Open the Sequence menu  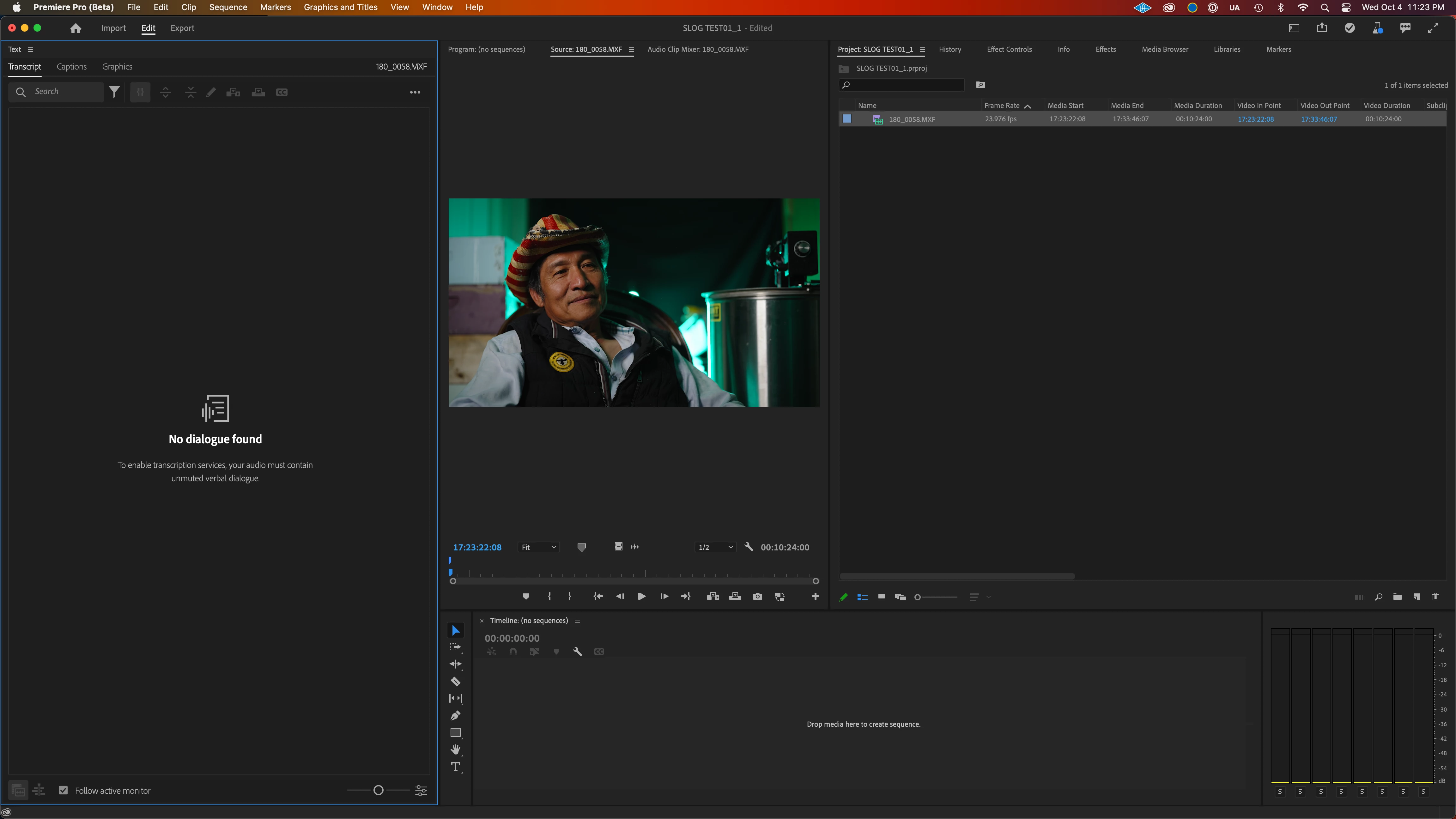point(228,7)
